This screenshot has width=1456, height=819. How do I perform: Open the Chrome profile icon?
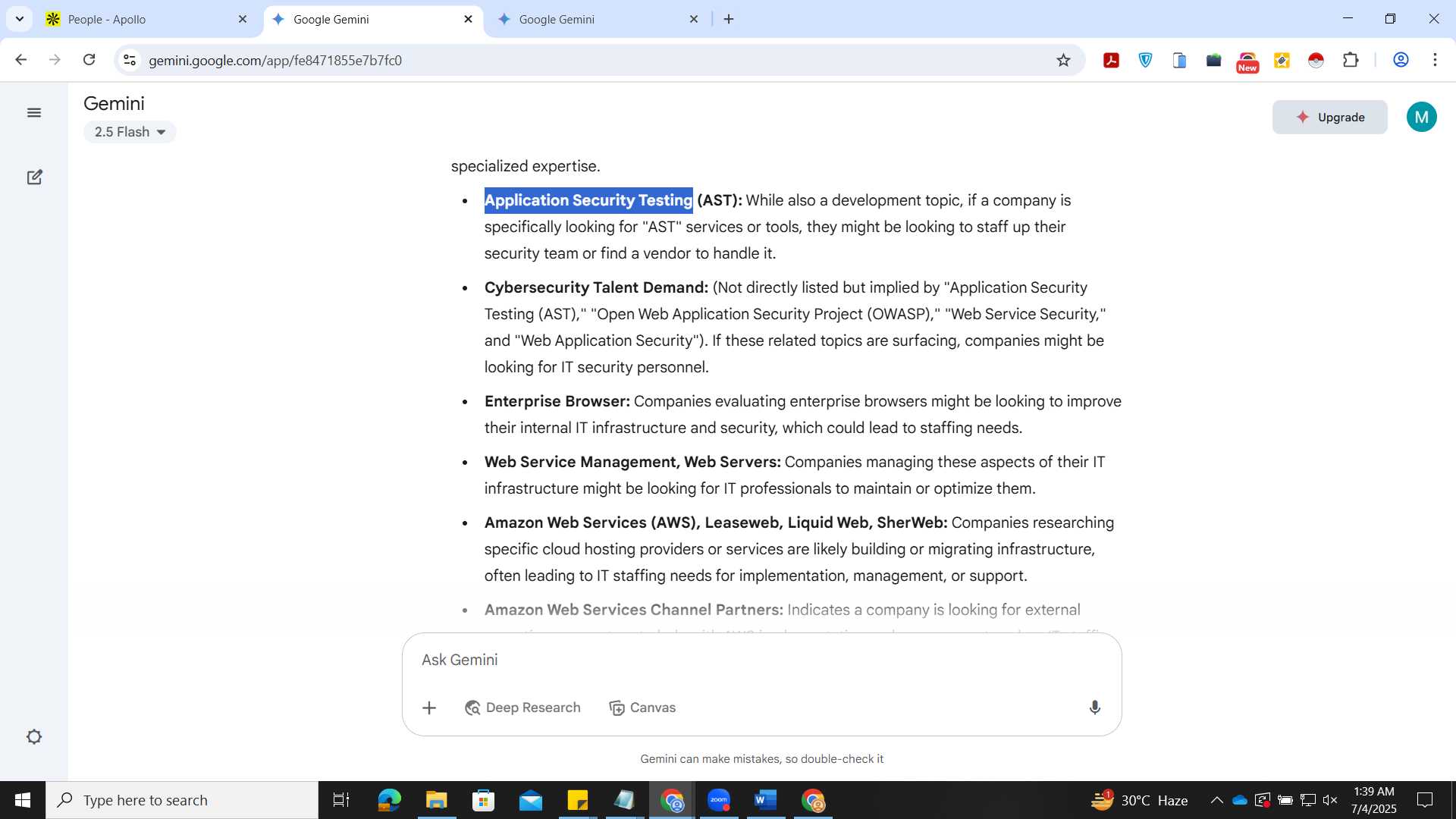(1401, 60)
